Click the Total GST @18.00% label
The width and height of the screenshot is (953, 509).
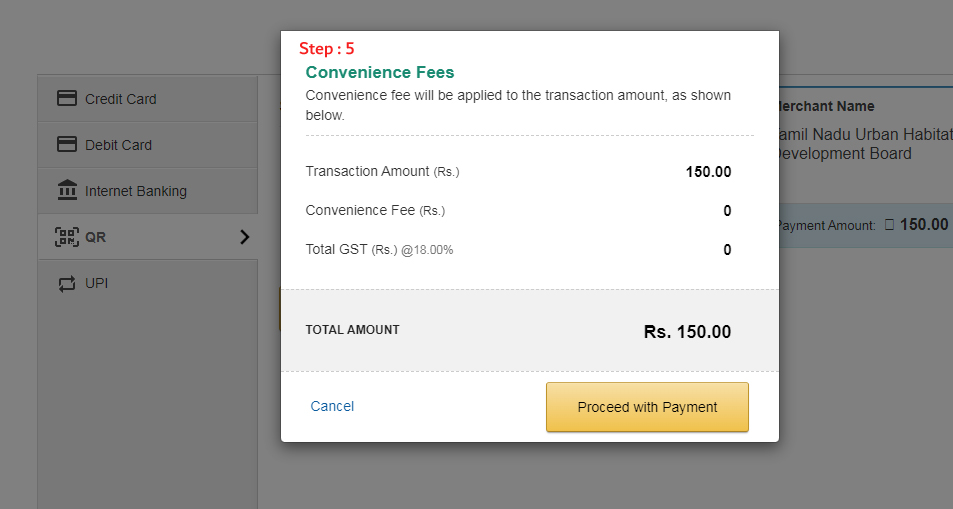[379, 249]
